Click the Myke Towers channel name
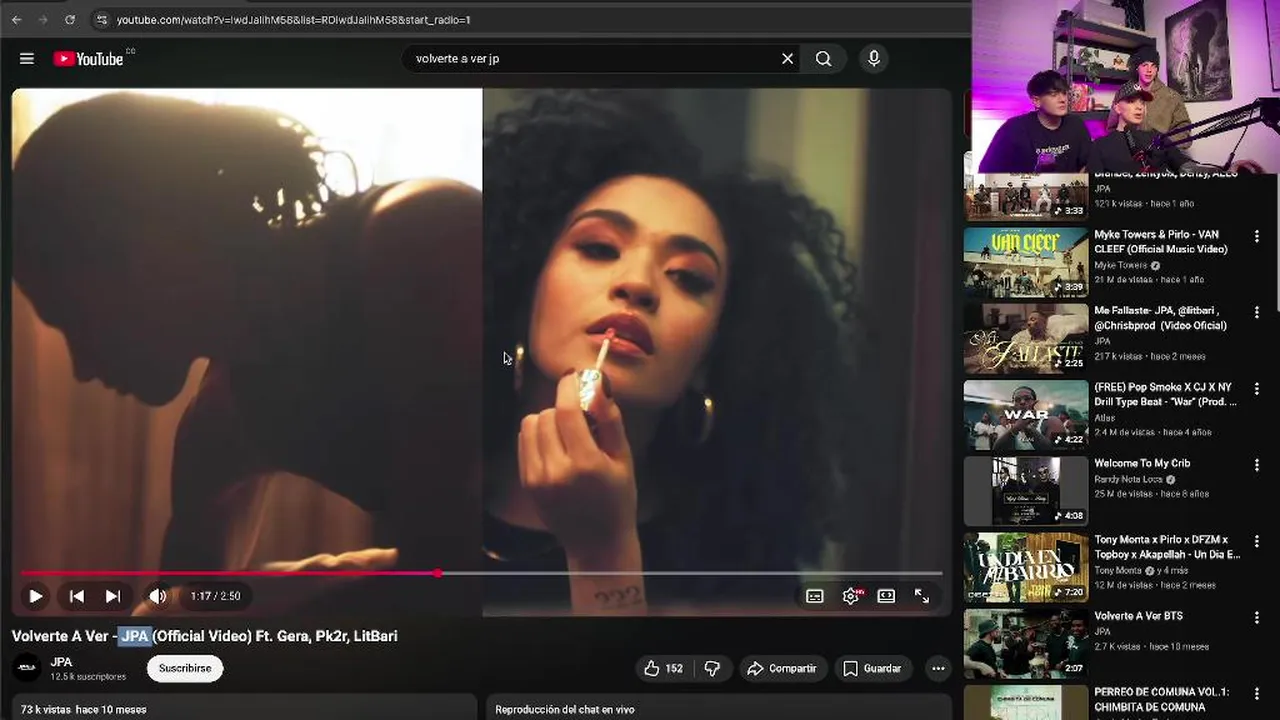This screenshot has width=1280, height=720. tap(1121, 265)
